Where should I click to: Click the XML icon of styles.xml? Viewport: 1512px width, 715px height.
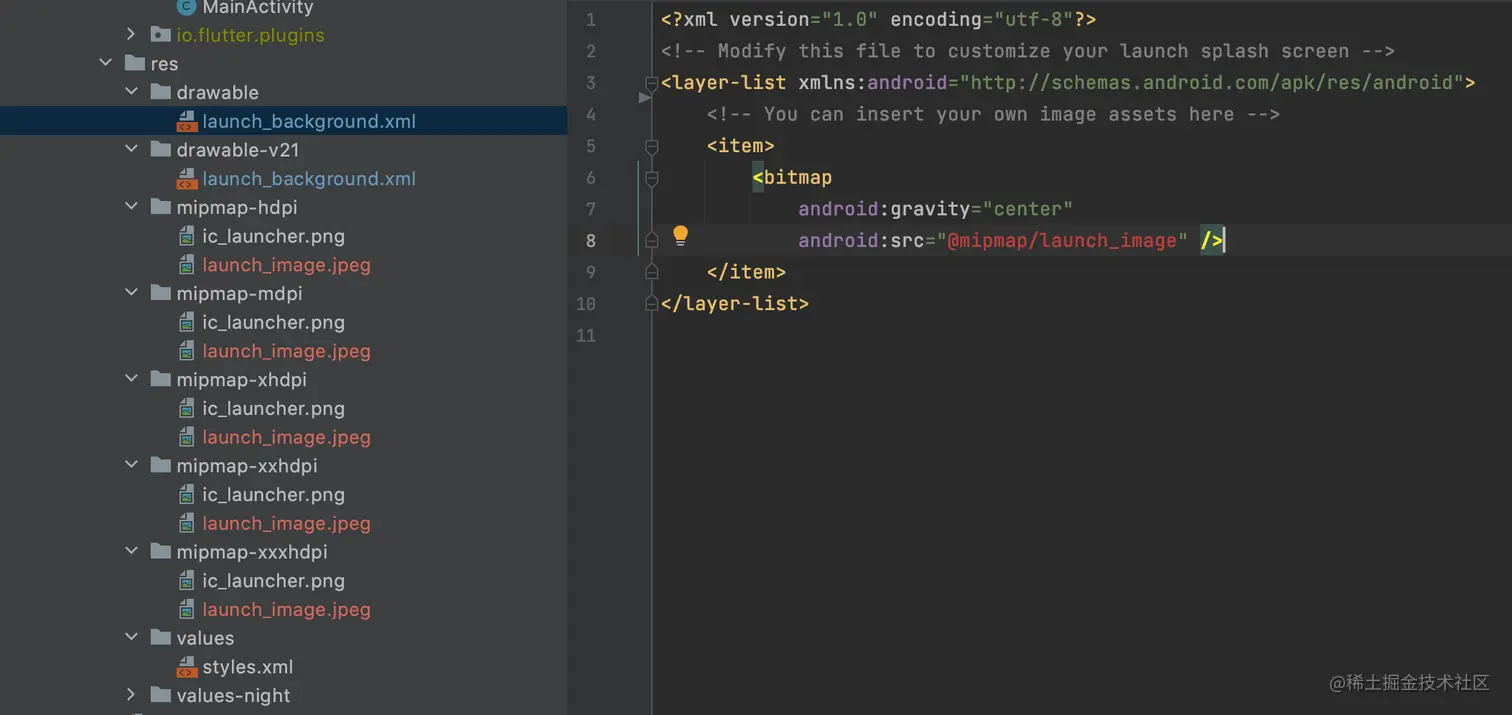pyautogui.click(x=186, y=667)
